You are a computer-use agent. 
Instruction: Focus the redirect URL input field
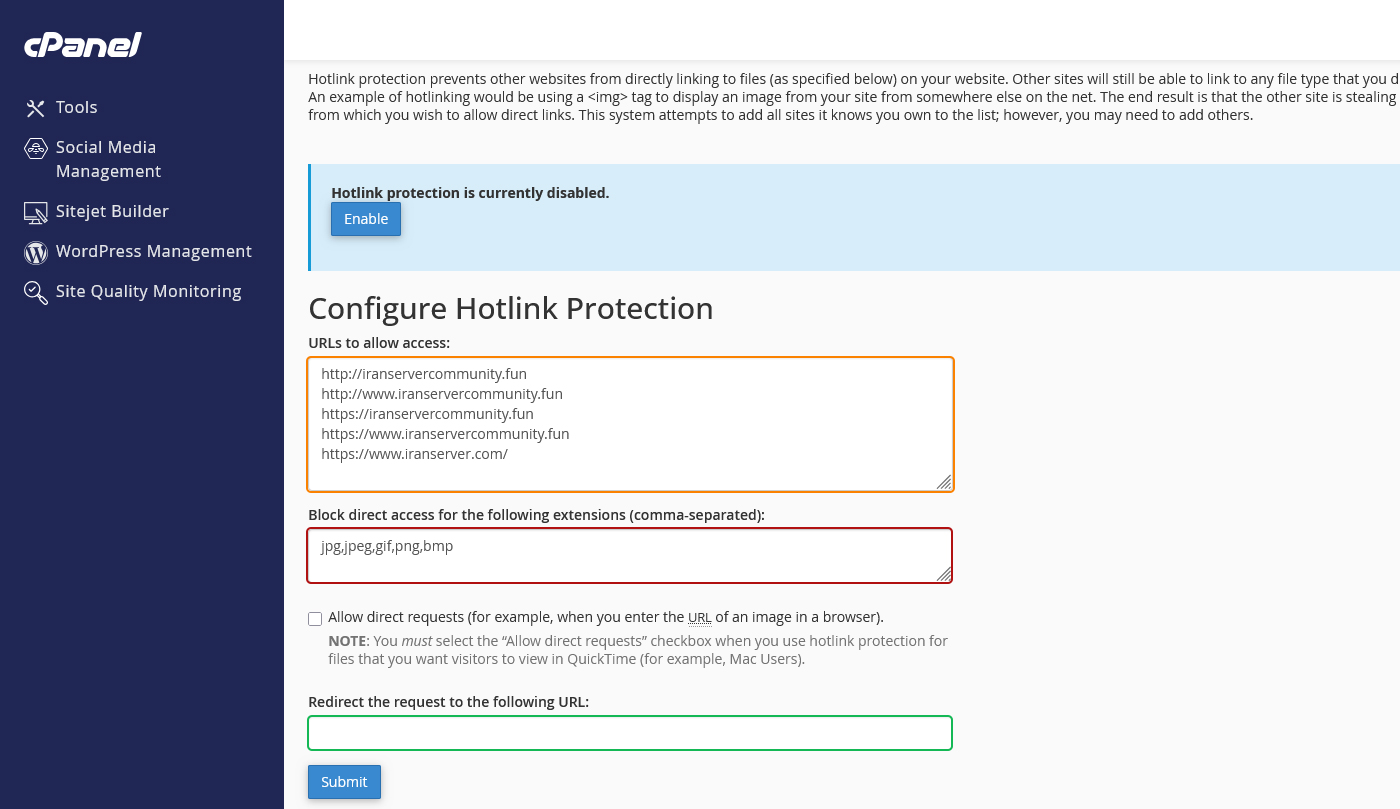point(630,733)
